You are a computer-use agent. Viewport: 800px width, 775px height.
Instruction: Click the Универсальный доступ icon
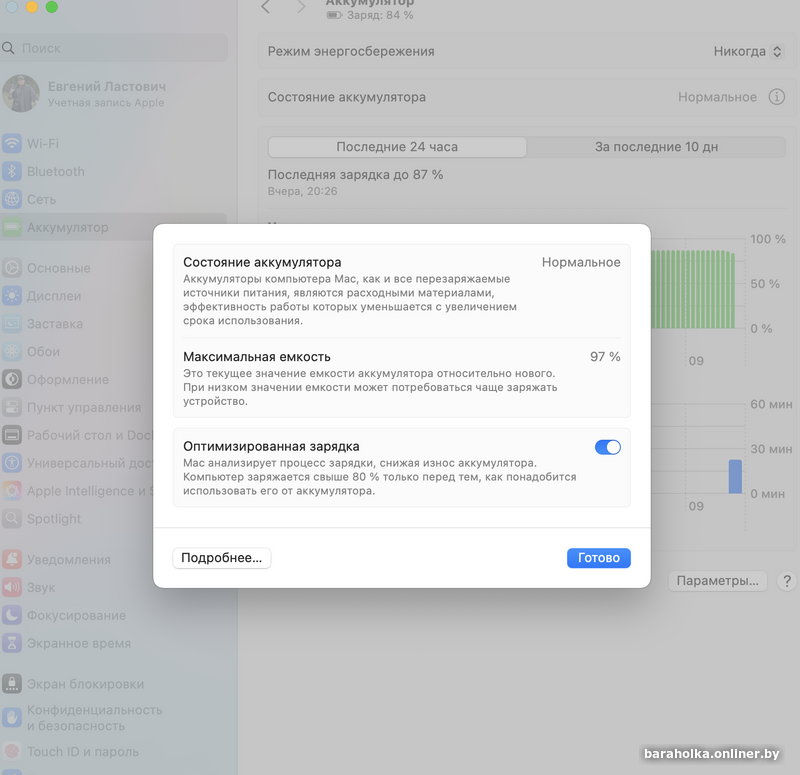[x=12, y=463]
